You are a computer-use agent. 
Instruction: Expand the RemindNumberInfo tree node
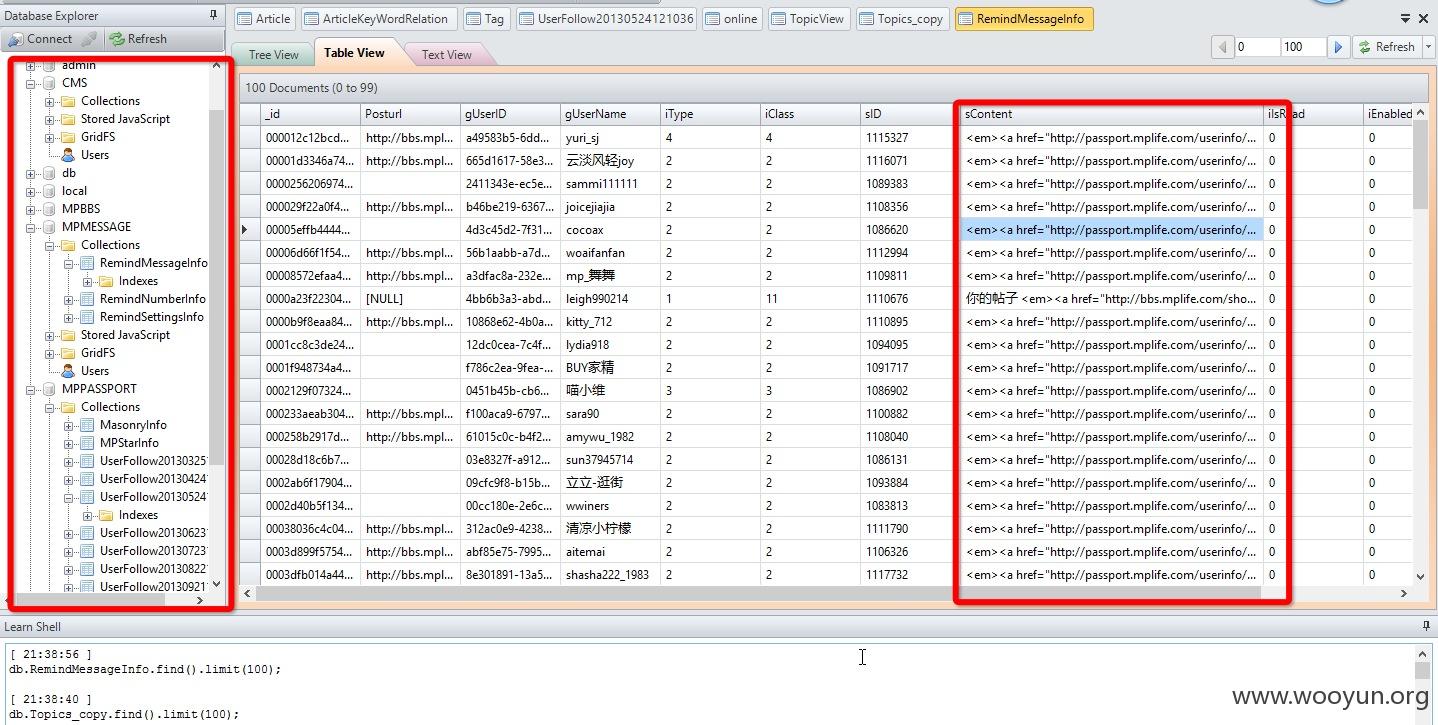[x=69, y=299]
